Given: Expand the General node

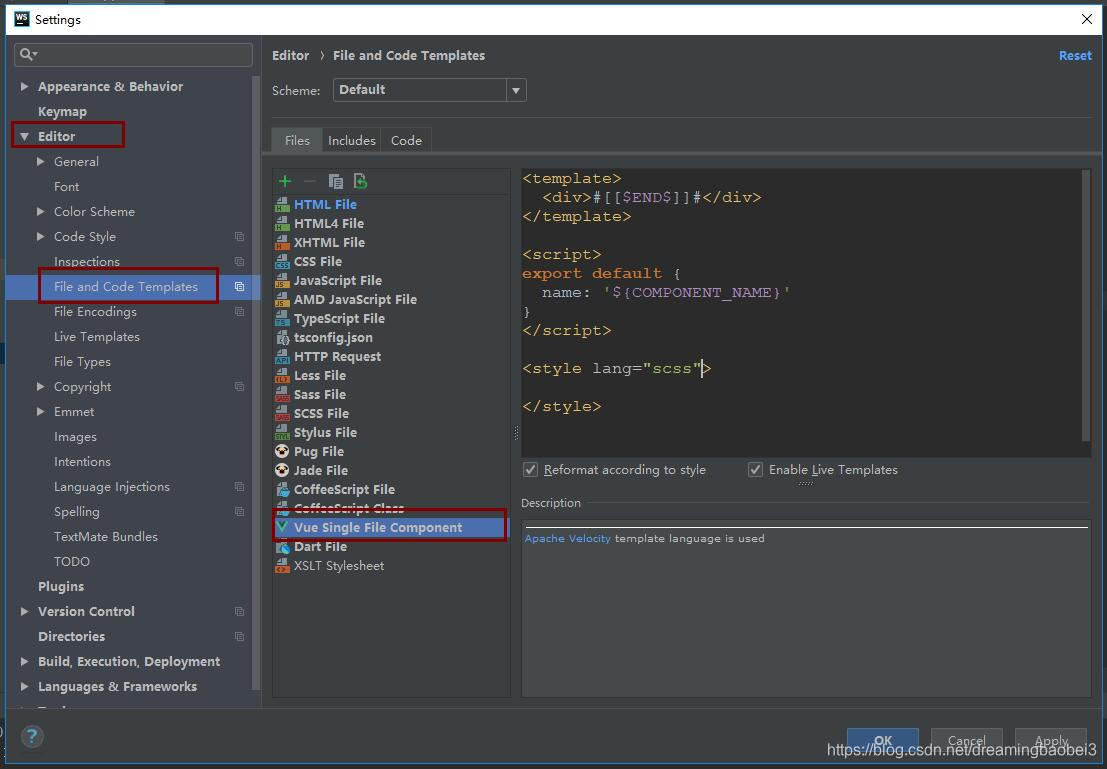Looking at the screenshot, I should click(41, 162).
